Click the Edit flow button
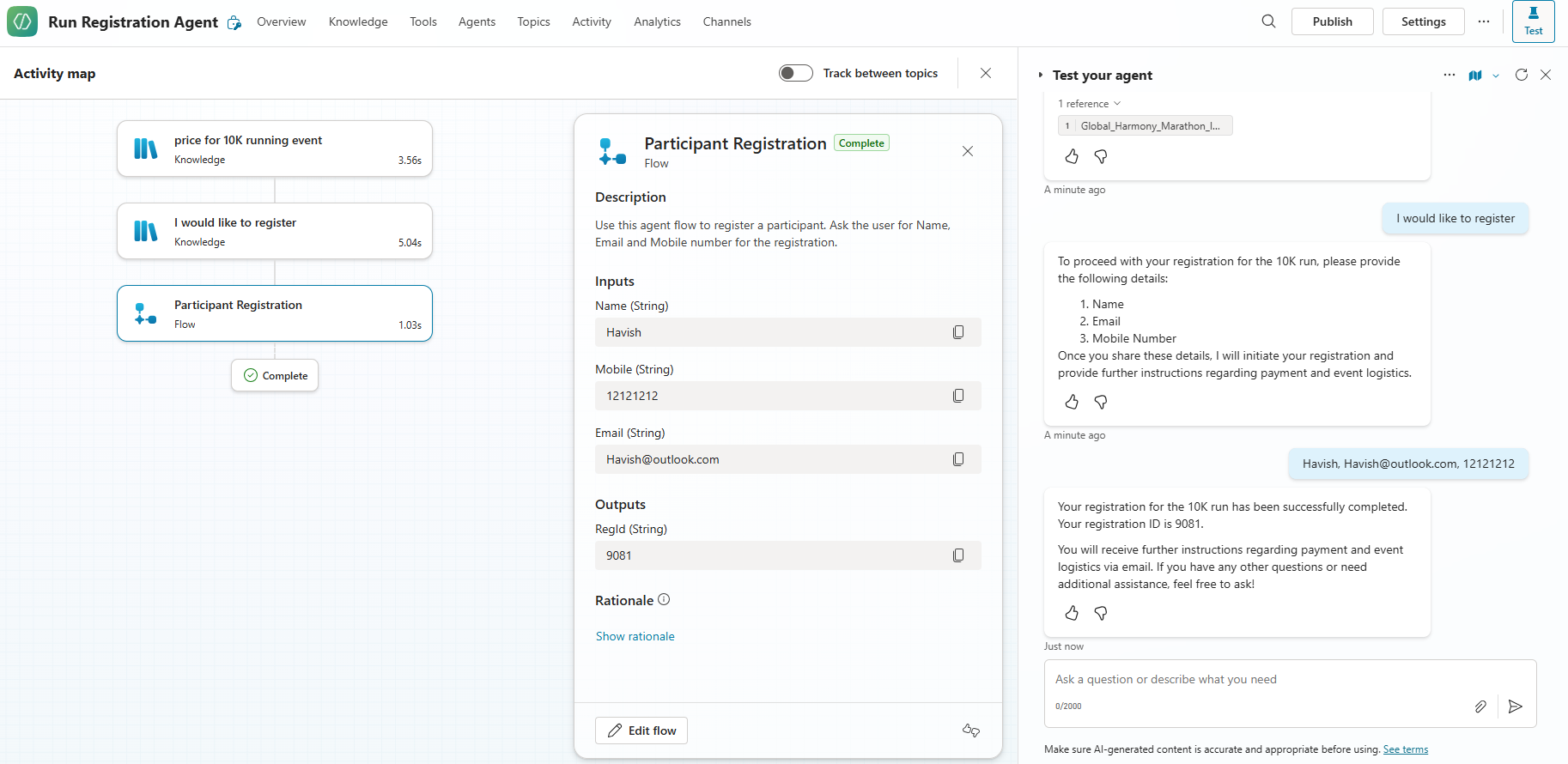Screen dimensions: 1568x764 click(641, 731)
